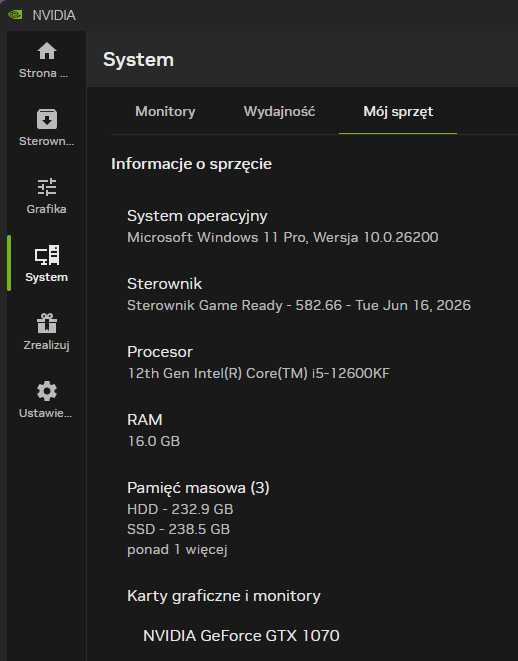Open the Ustawienia gear icon
518x661 pixels.
(x=47, y=391)
